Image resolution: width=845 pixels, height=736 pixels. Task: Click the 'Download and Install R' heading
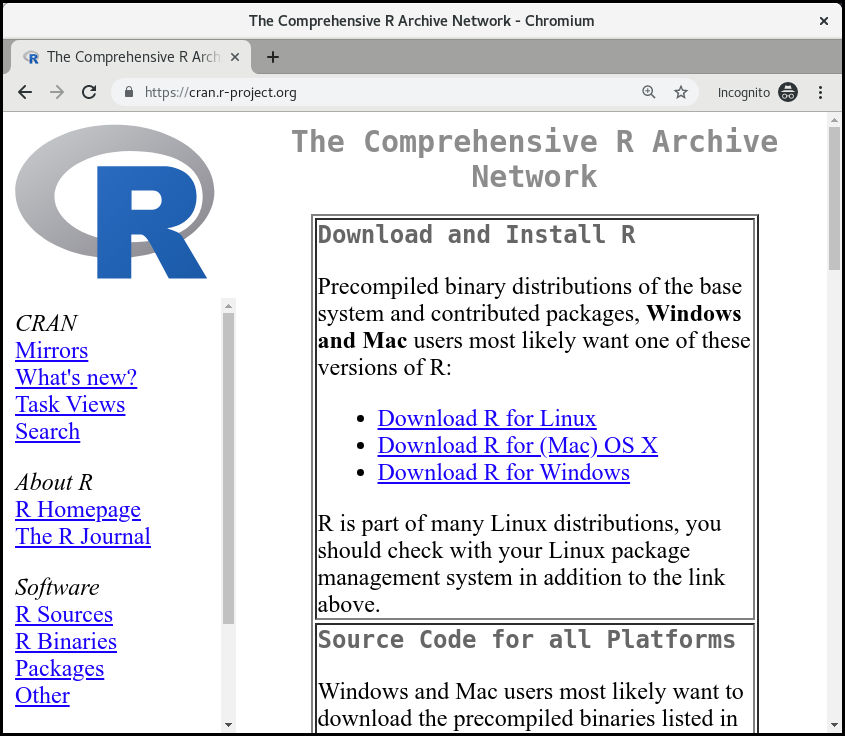(x=476, y=235)
